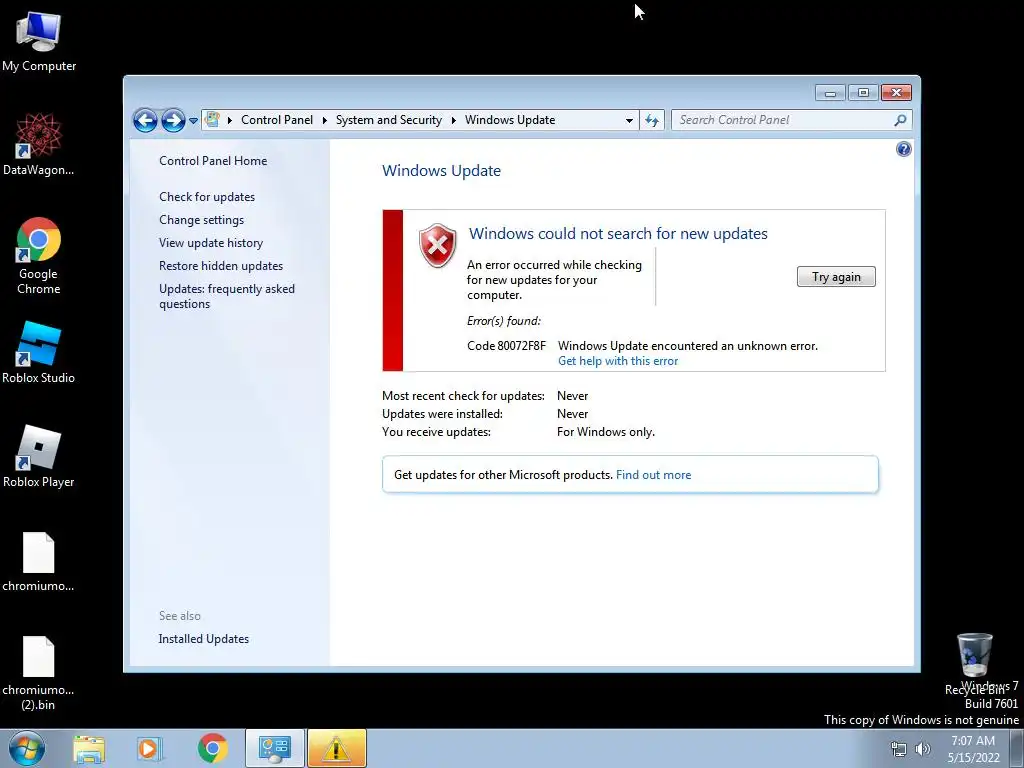Click the red error shield icon
Screen dimensions: 1024x768
tap(438, 246)
